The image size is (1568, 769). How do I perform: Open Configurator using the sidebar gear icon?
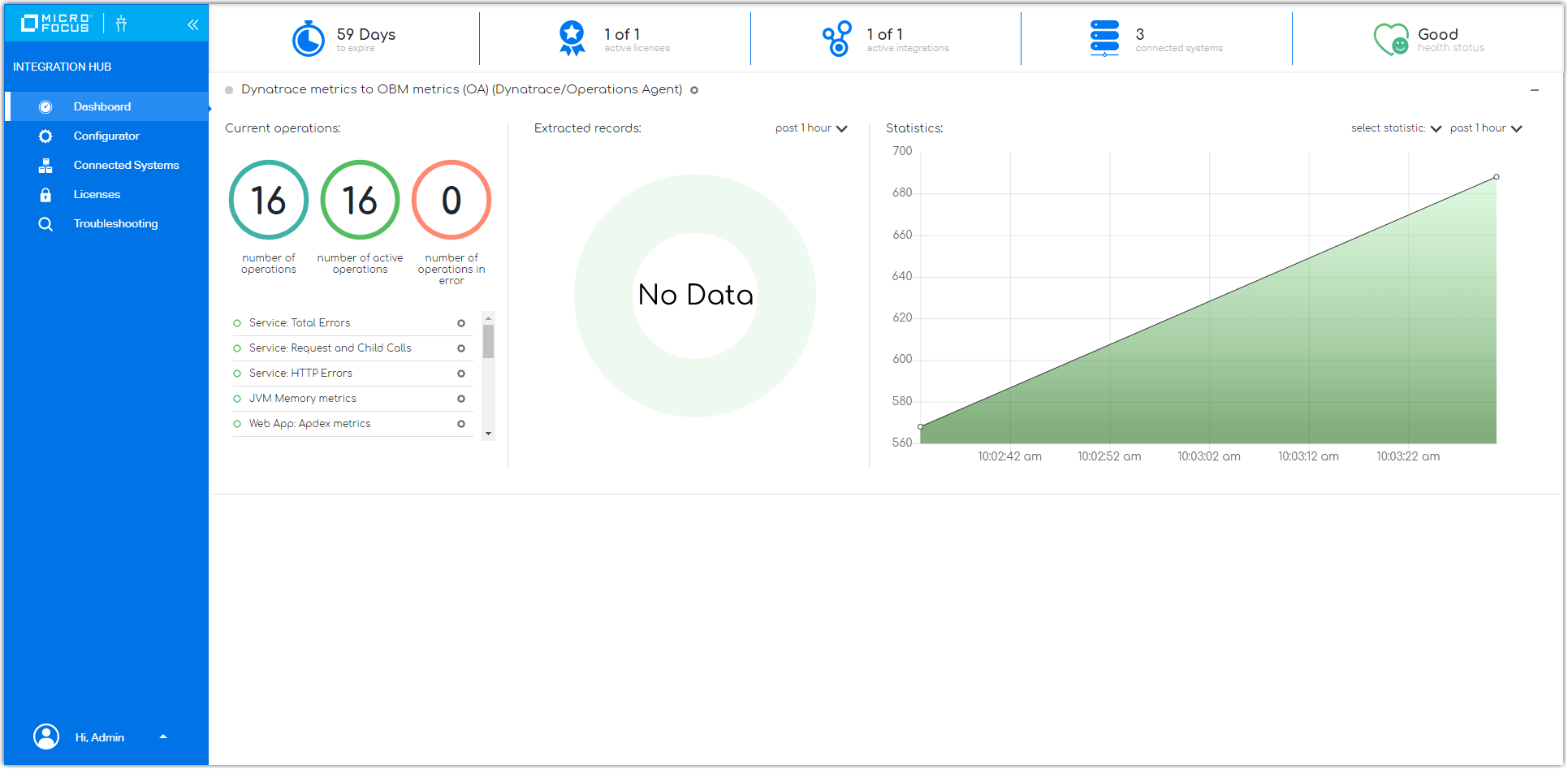tap(45, 136)
